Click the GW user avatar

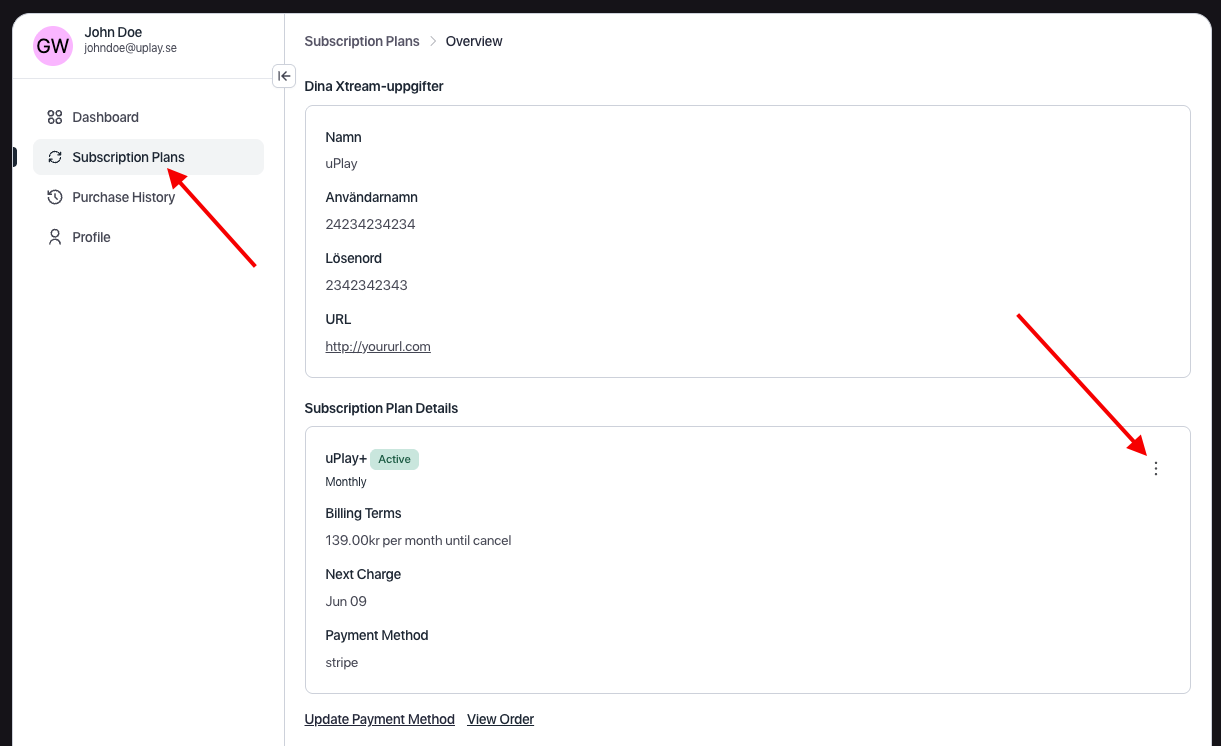tap(53, 46)
